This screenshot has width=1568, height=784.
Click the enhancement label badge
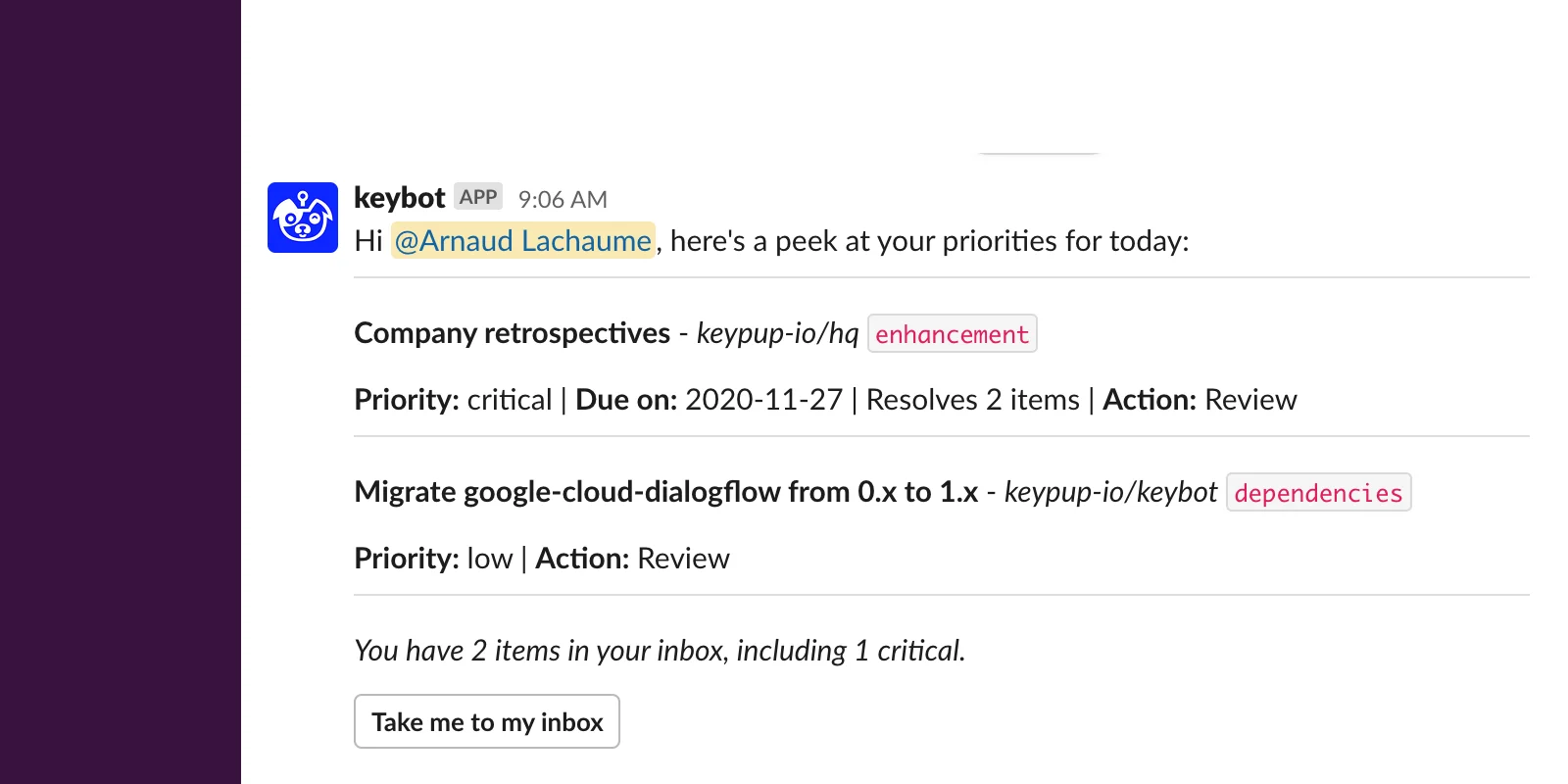(952, 334)
